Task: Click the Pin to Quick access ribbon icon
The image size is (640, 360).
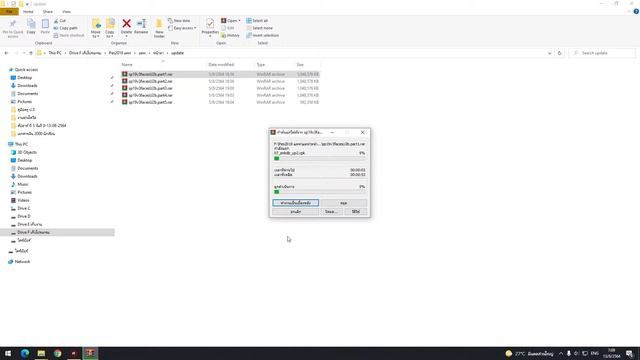Action: (13, 28)
